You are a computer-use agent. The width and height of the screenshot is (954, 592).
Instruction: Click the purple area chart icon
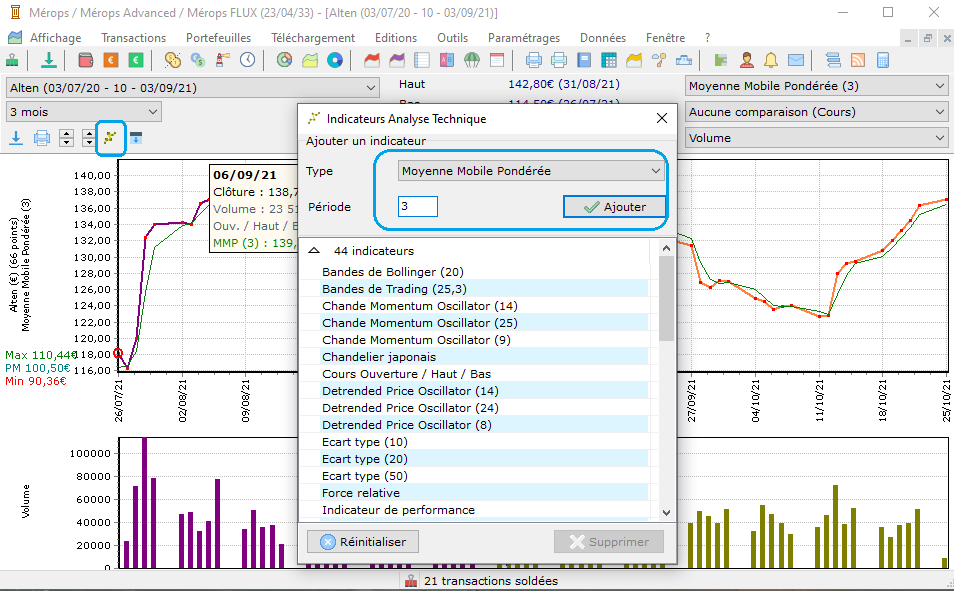[x=397, y=60]
